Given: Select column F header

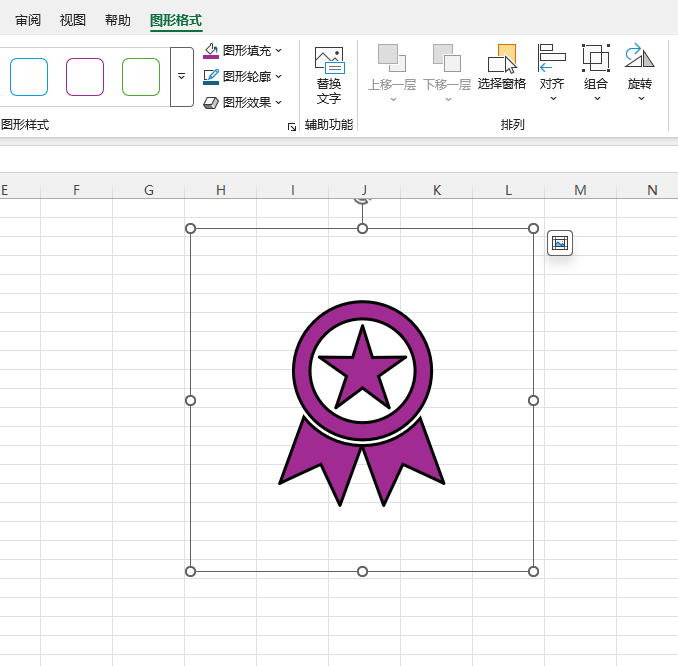Looking at the screenshot, I should (x=77, y=190).
